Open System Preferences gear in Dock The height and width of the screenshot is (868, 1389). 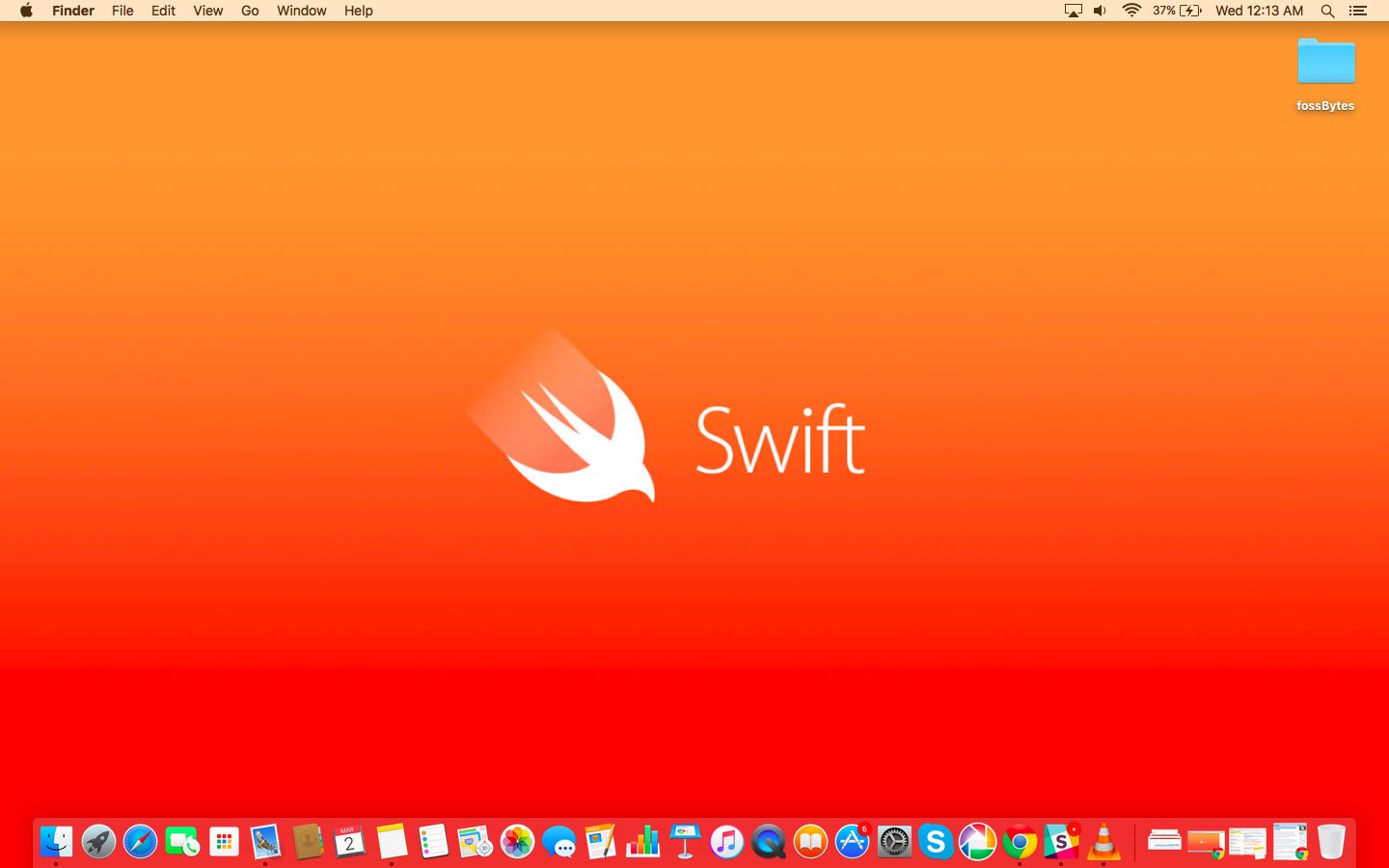[894, 842]
